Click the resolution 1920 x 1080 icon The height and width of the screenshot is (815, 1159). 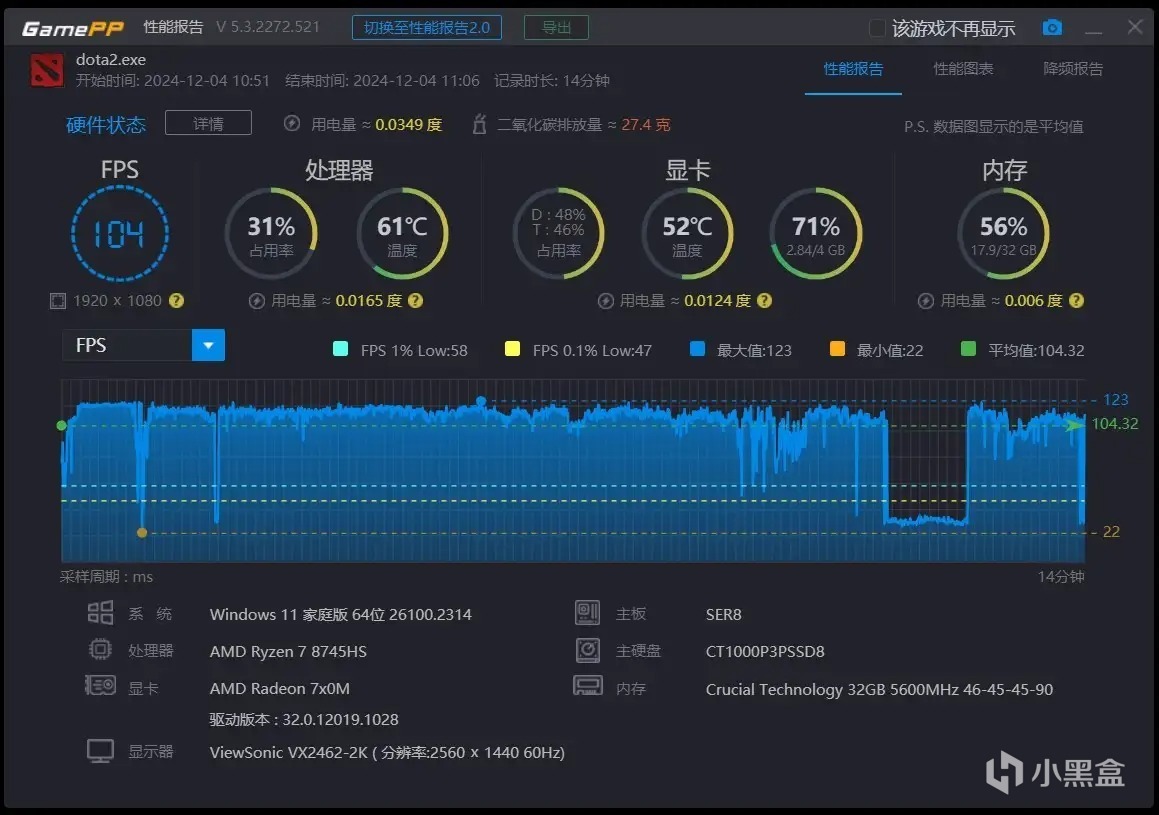pos(58,301)
